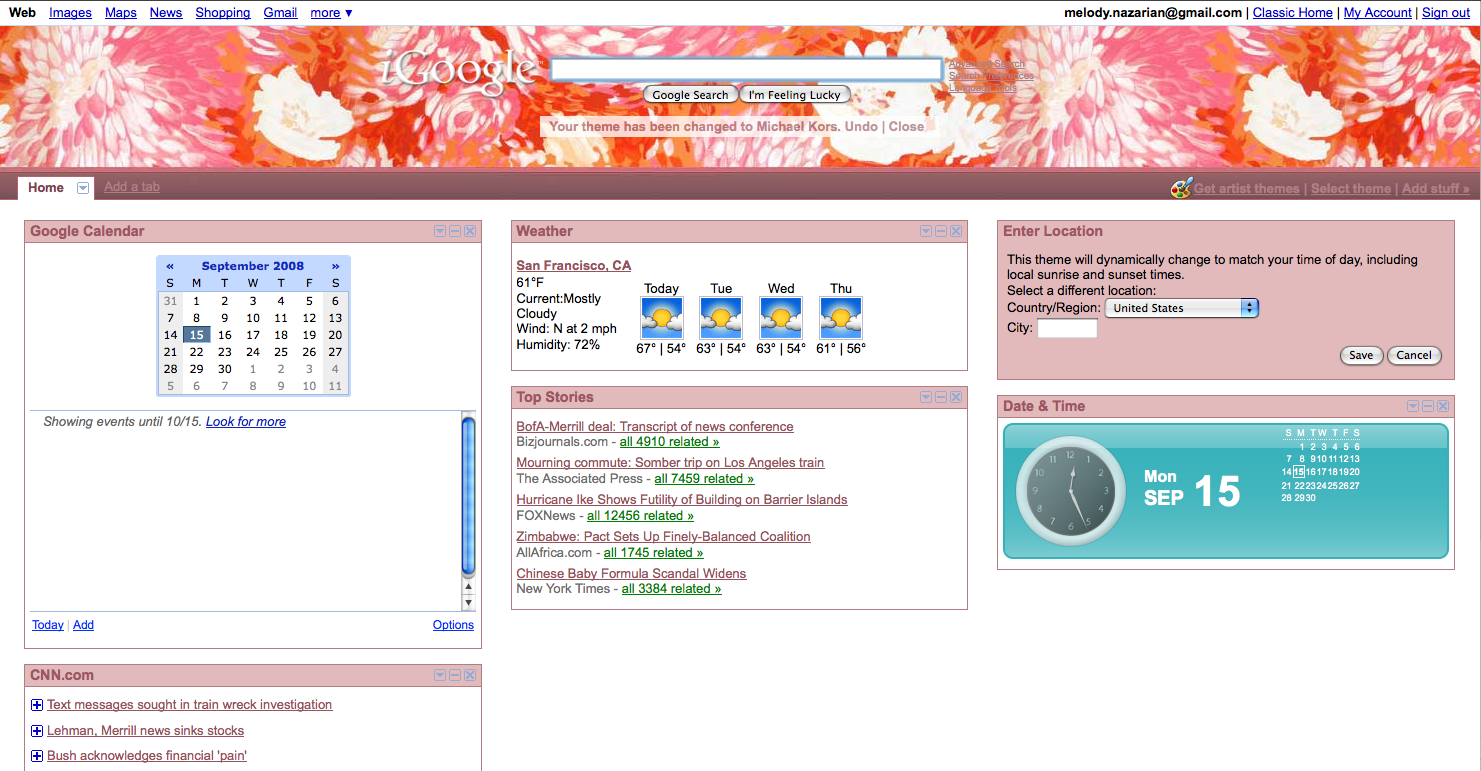Open the Date & Time gadget menu arrow
This screenshot has width=1481, height=771.
[1413, 406]
